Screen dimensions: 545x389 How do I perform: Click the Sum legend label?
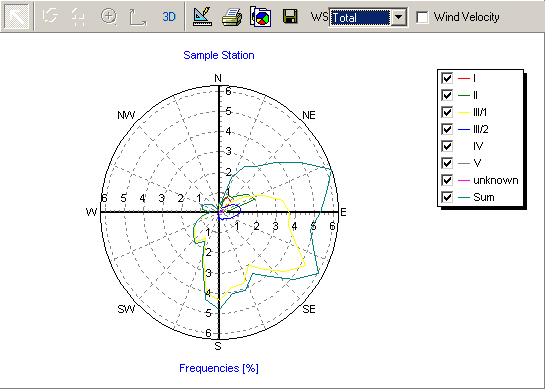point(484,197)
